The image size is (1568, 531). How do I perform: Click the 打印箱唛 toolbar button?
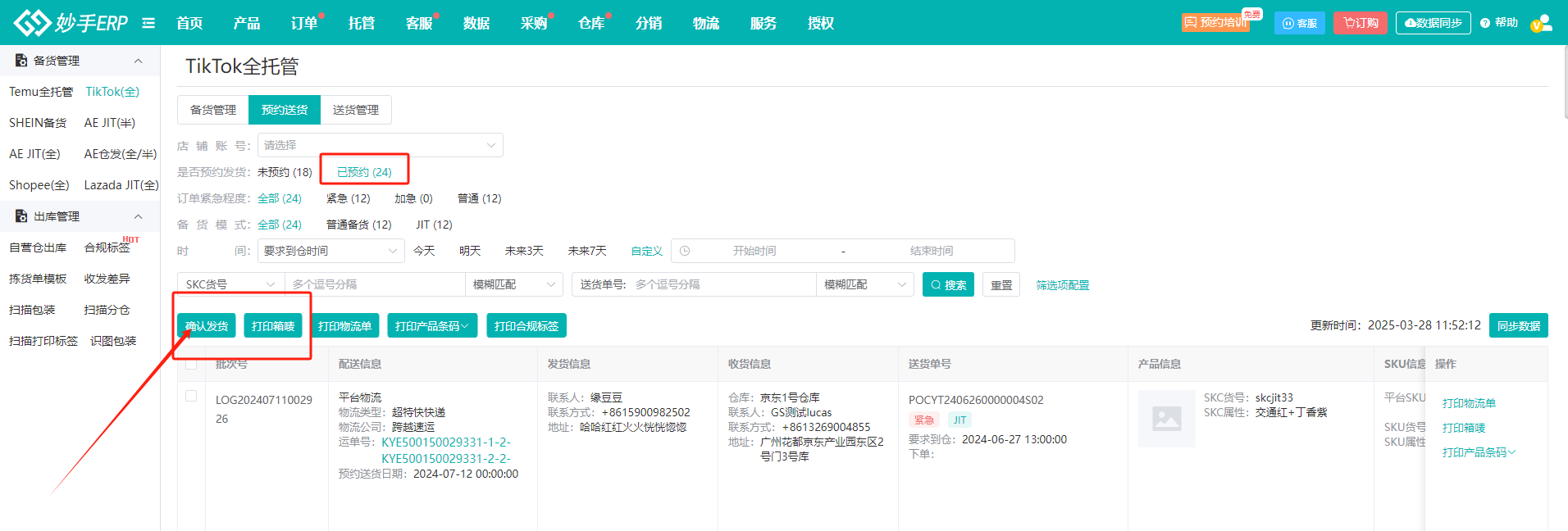(273, 326)
